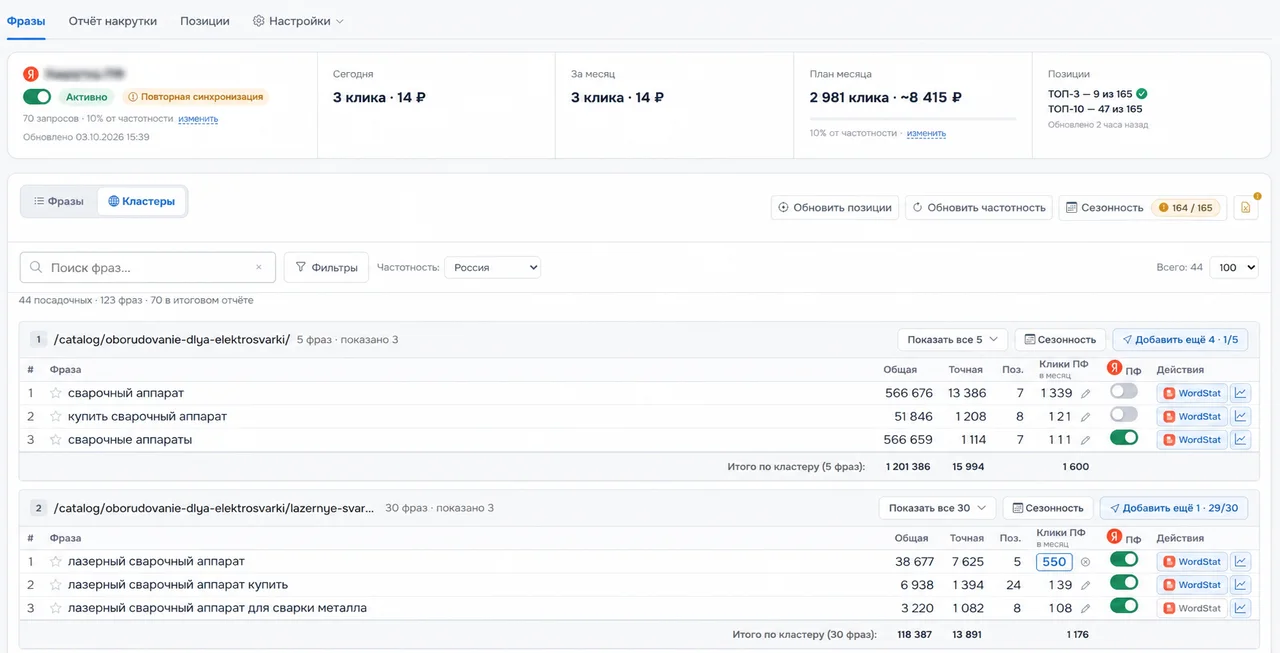This screenshot has height=653, width=1280.
Task: Click the Обновить частотность button
Action: point(979,208)
